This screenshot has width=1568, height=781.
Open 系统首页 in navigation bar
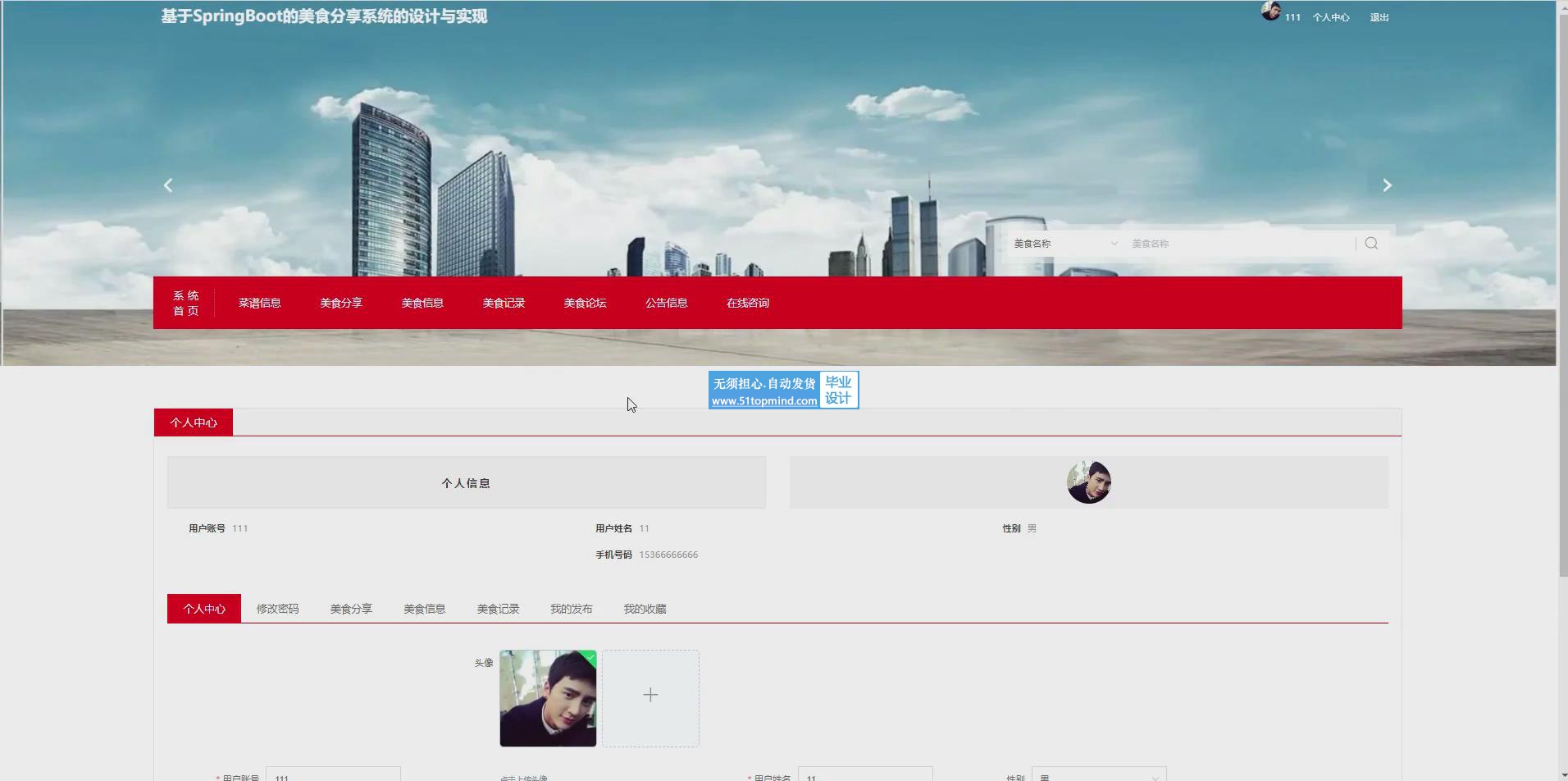(x=186, y=303)
